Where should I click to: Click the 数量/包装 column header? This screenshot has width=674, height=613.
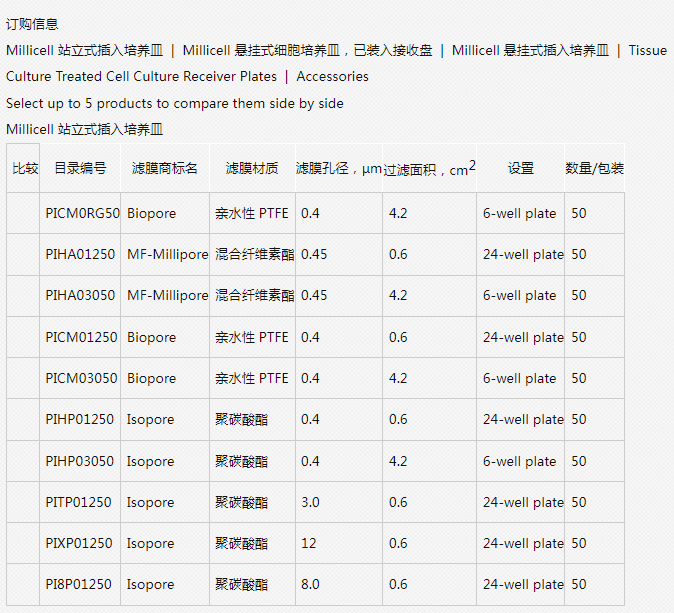pos(594,168)
